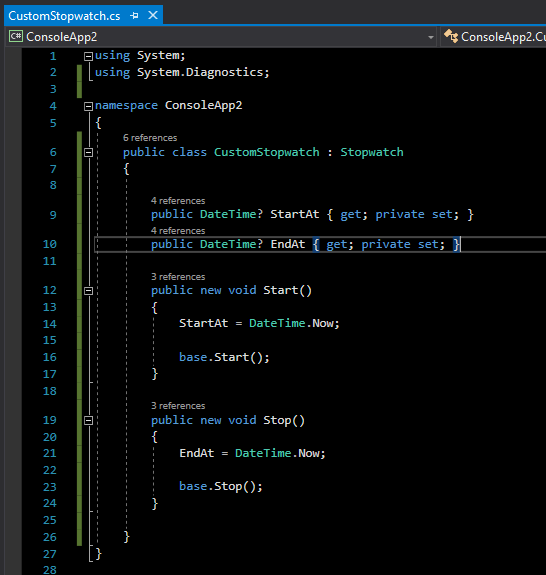
Task: Collapse the CustomStopwatch class outline
Action: point(88,153)
